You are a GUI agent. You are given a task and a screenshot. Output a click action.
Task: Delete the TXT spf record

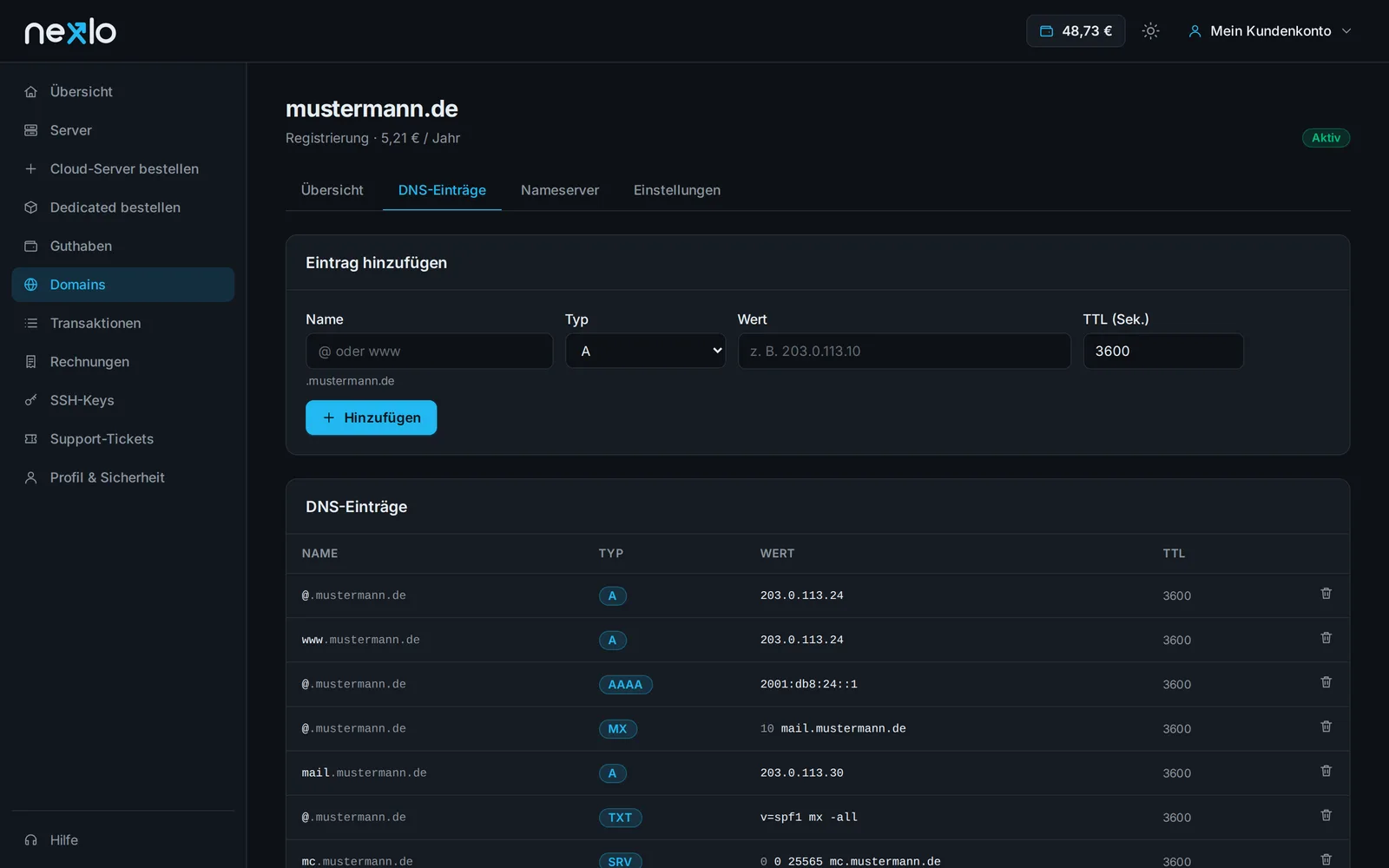pos(1326,815)
